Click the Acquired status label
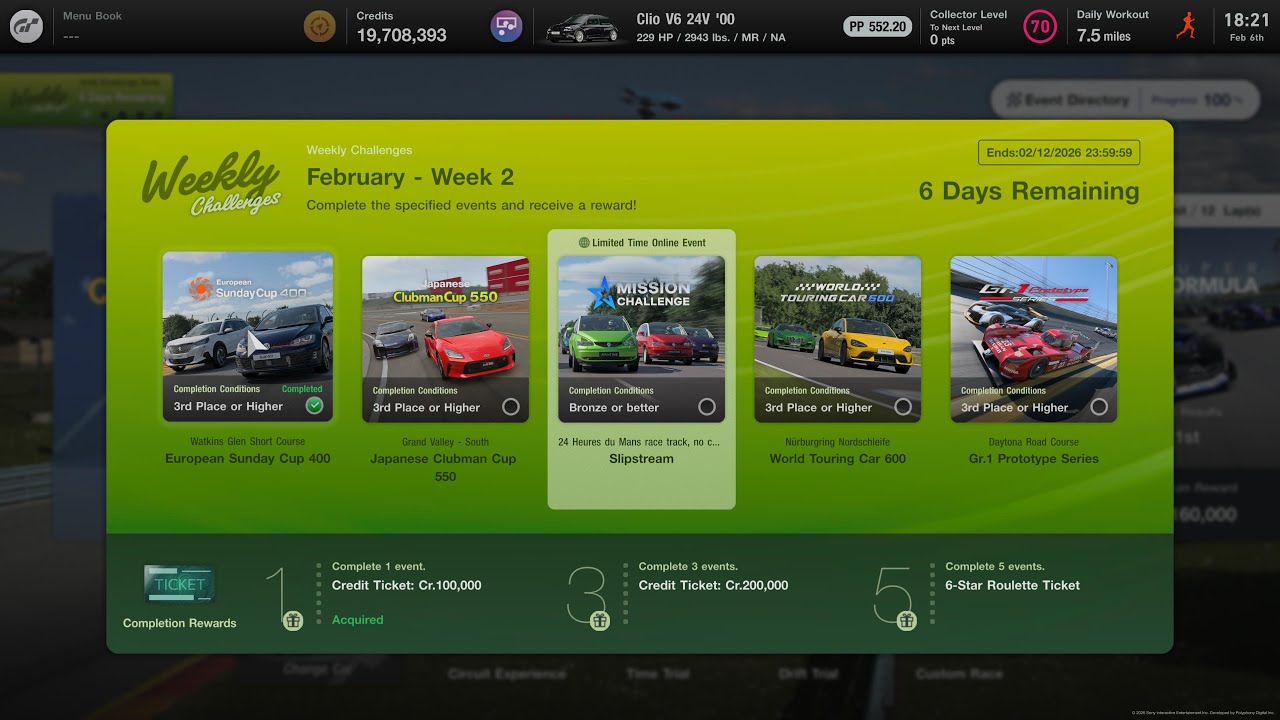The width and height of the screenshot is (1280, 720). pyautogui.click(x=357, y=620)
